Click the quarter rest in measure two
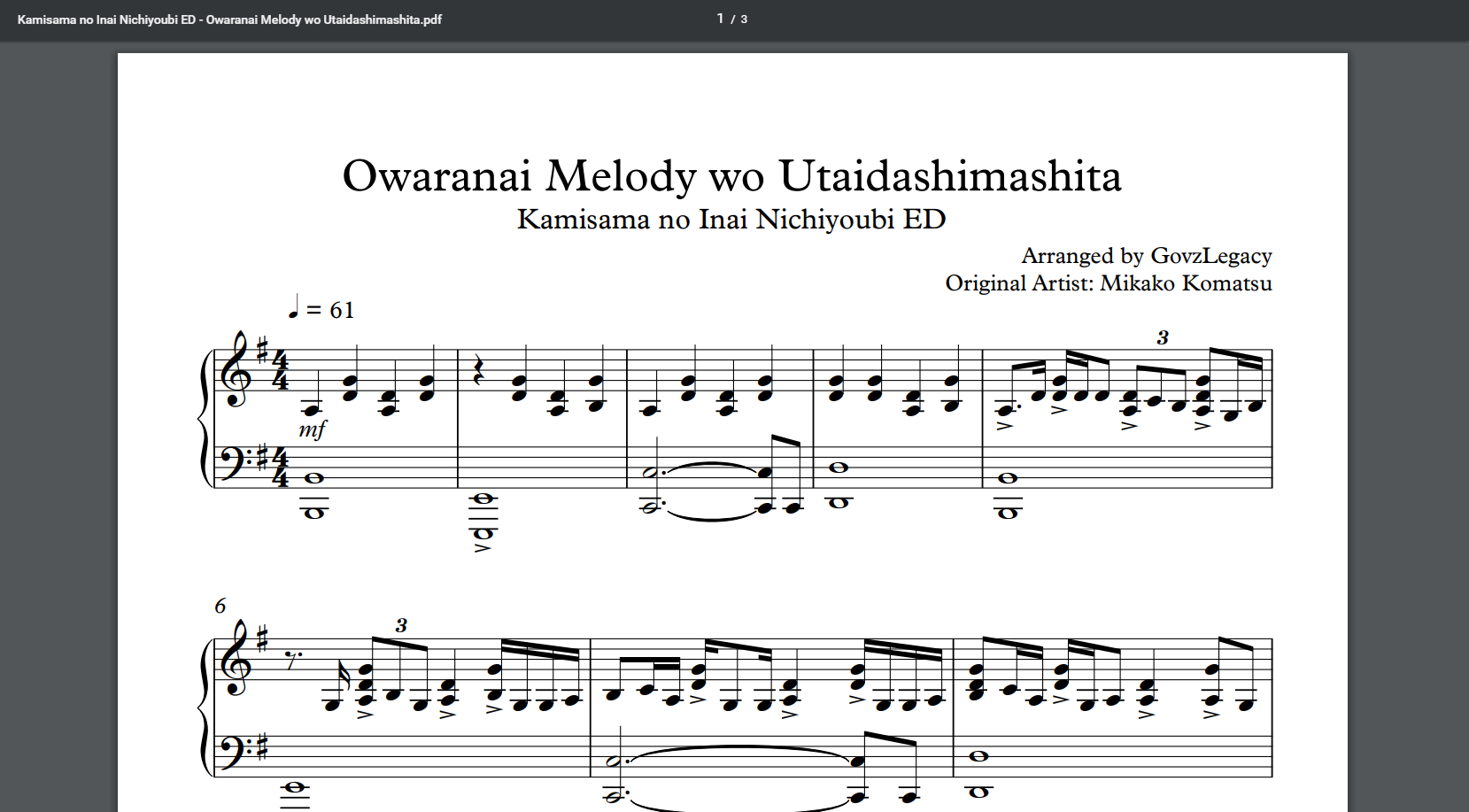 [x=479, y=373]
